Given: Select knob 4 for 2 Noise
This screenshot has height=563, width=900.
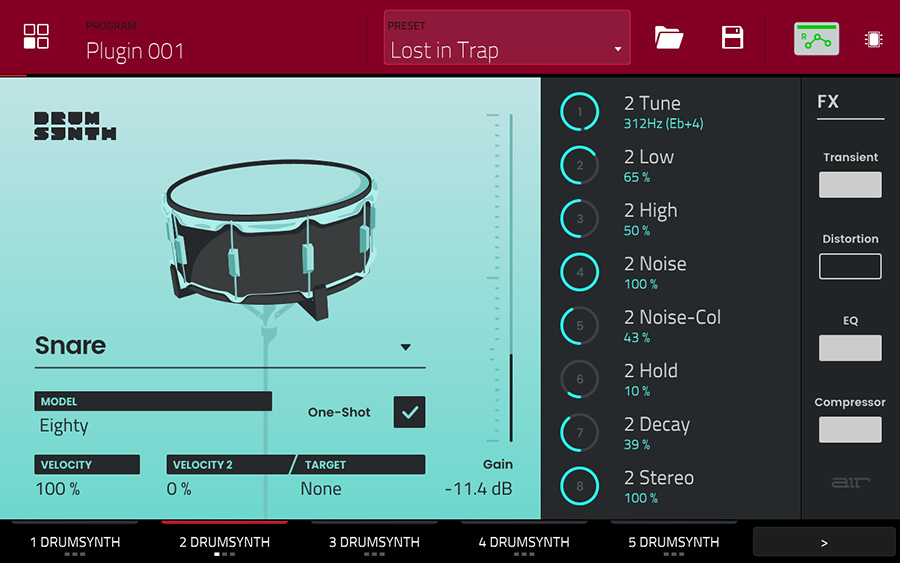Looking at the screenshot, I should tap(580, 272).
